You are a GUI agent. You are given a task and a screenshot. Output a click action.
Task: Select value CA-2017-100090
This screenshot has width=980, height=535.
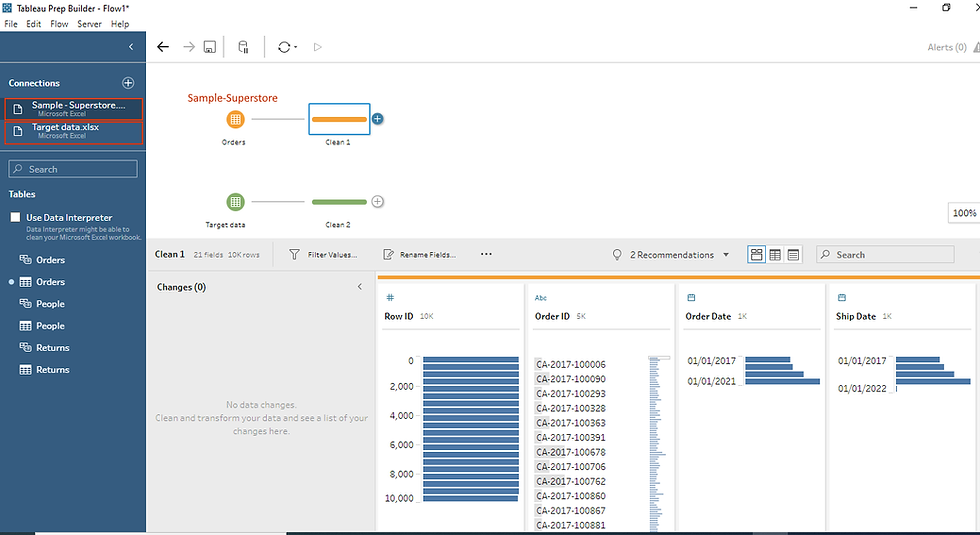point(571,379)
